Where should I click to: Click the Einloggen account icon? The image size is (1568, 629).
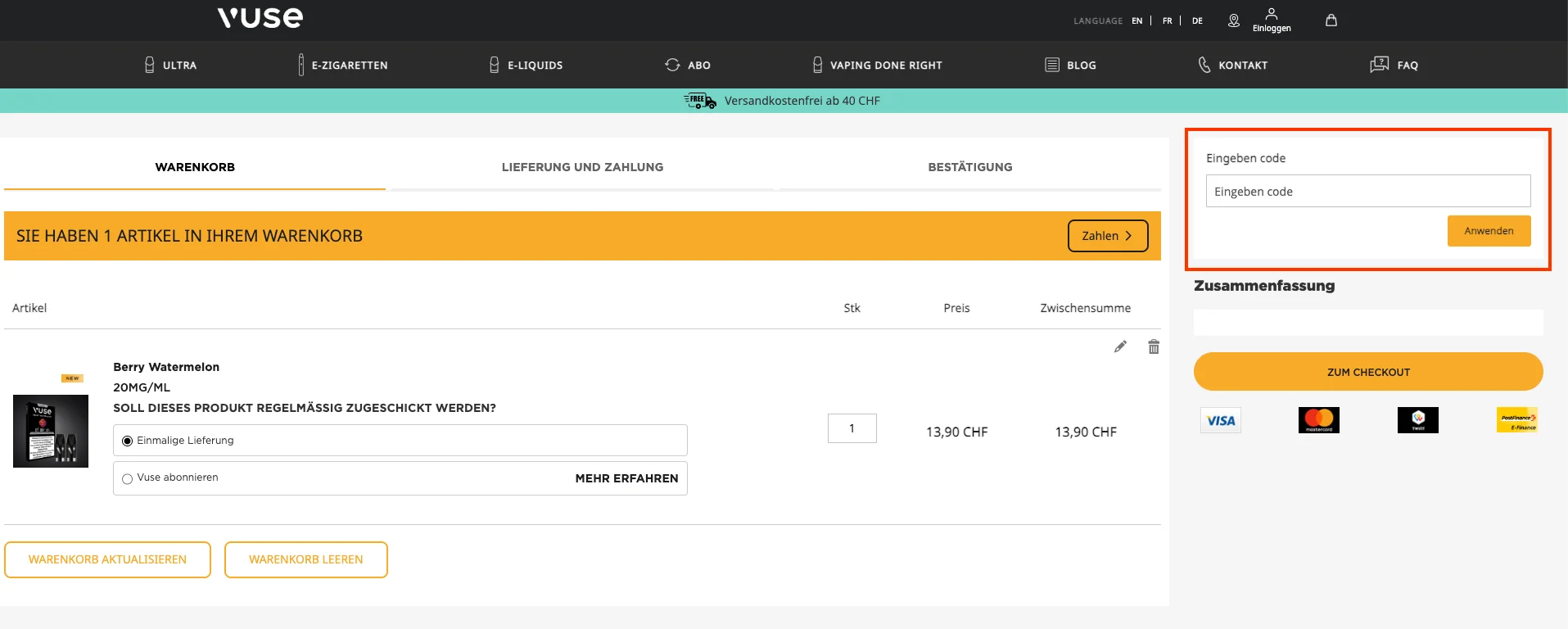[x=1272, y=20]
